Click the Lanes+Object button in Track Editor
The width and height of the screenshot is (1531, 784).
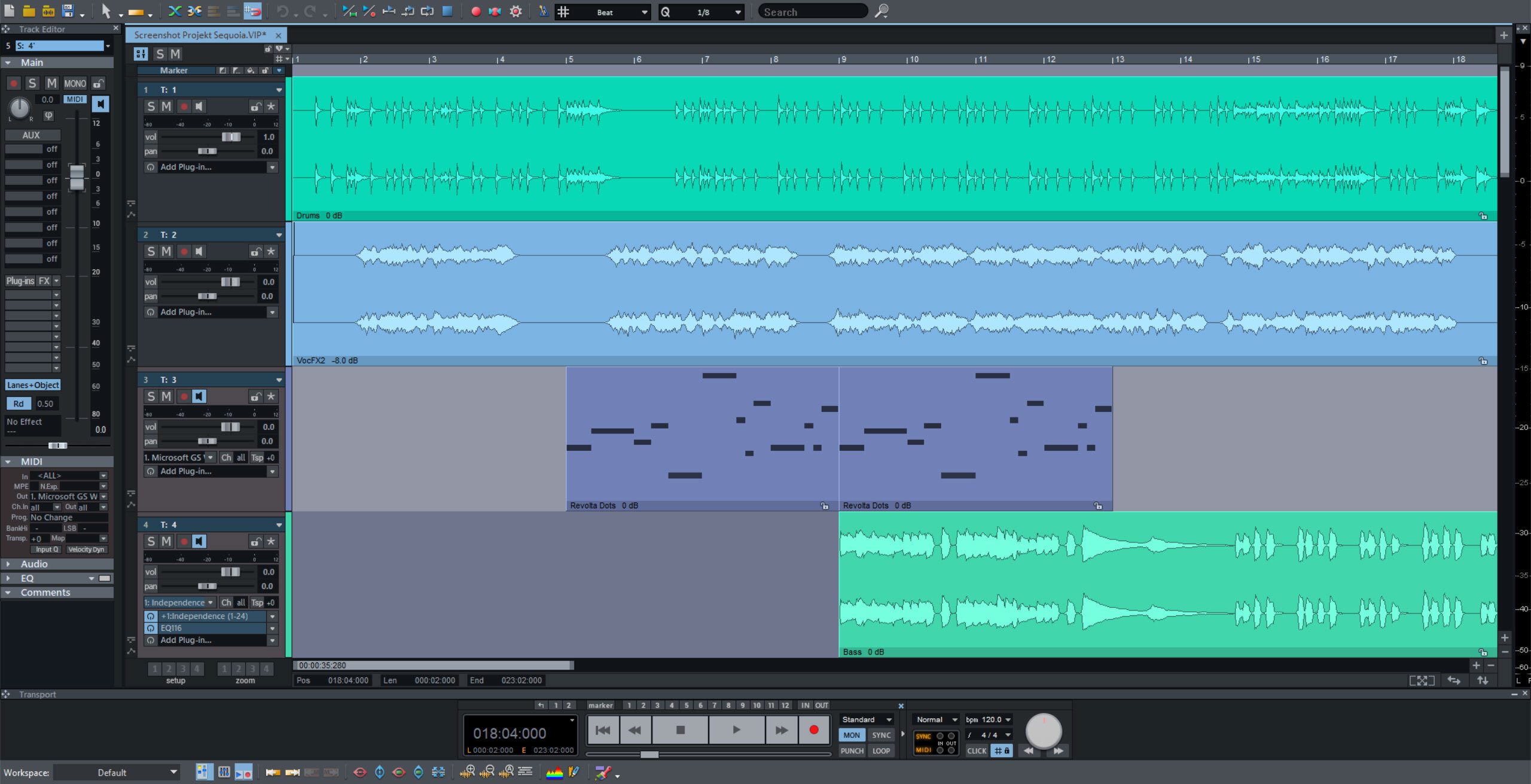32,385
